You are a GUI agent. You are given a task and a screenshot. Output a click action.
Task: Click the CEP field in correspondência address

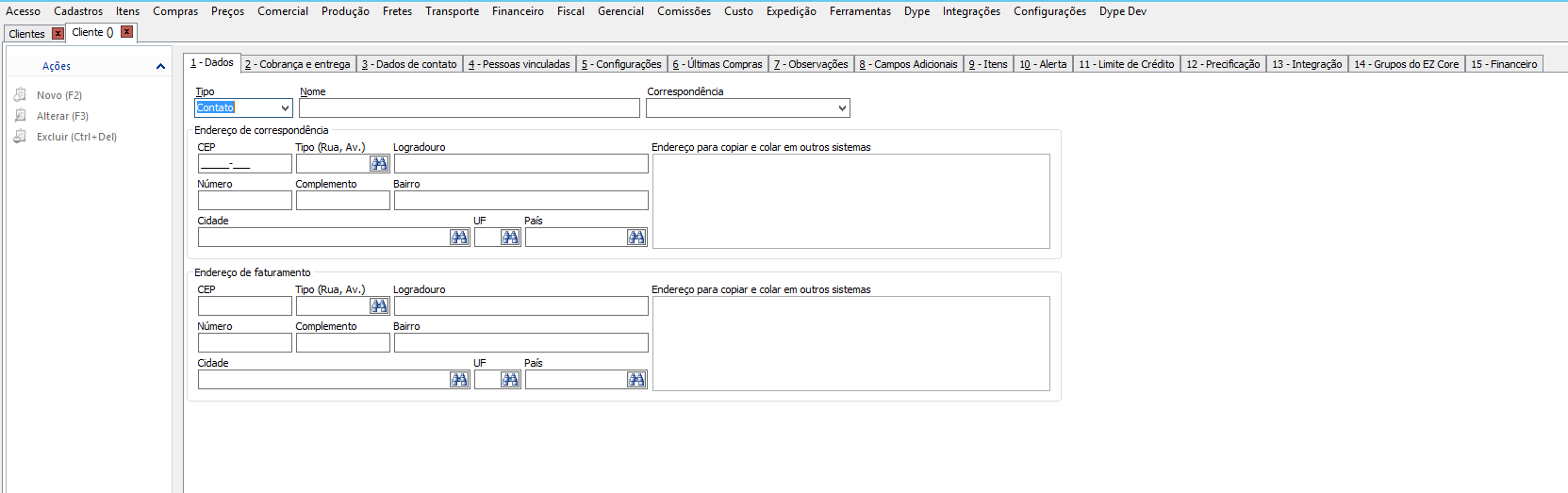click(245, 164)
